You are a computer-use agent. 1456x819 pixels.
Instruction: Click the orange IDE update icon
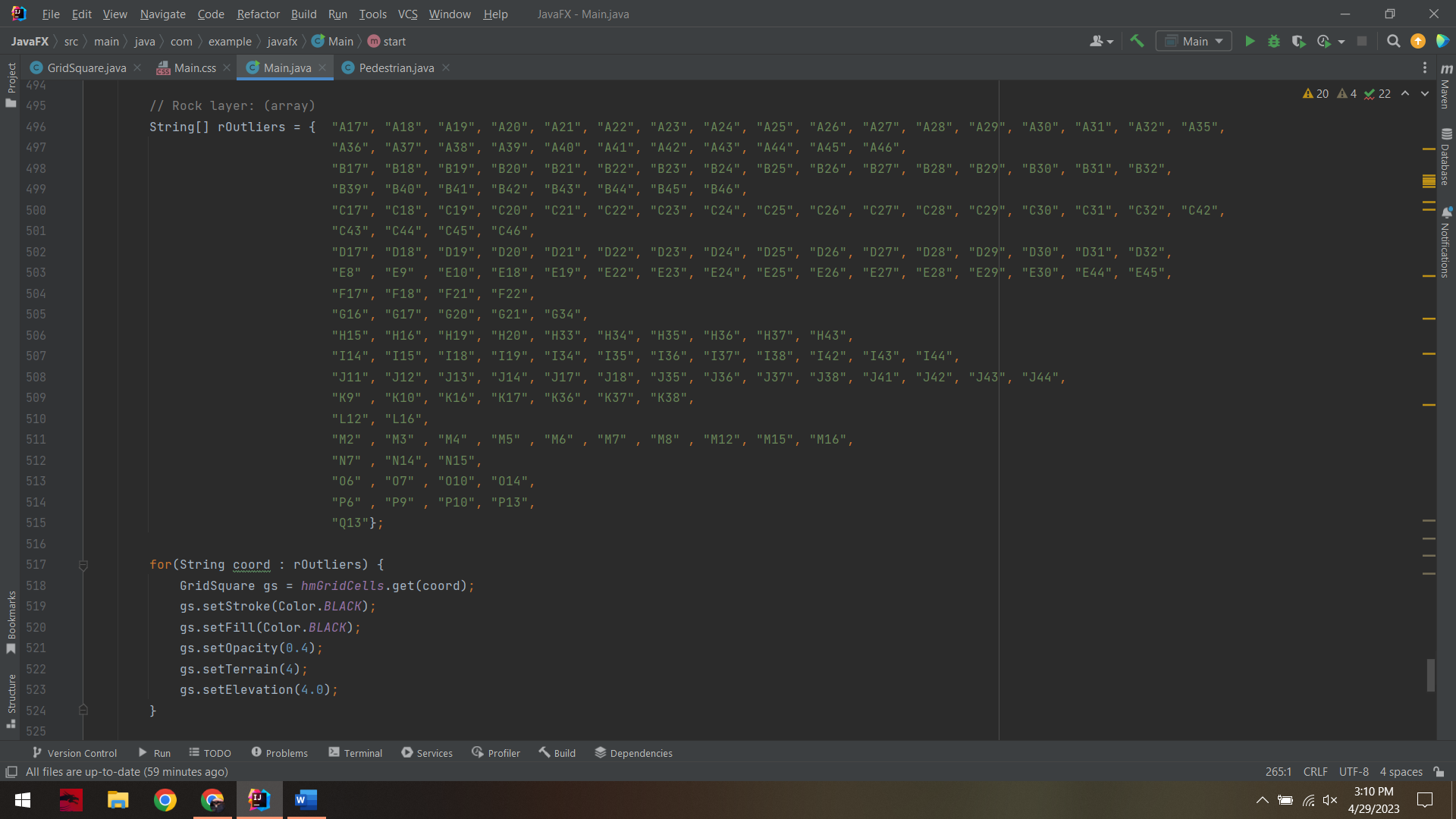click(1417, 42)
